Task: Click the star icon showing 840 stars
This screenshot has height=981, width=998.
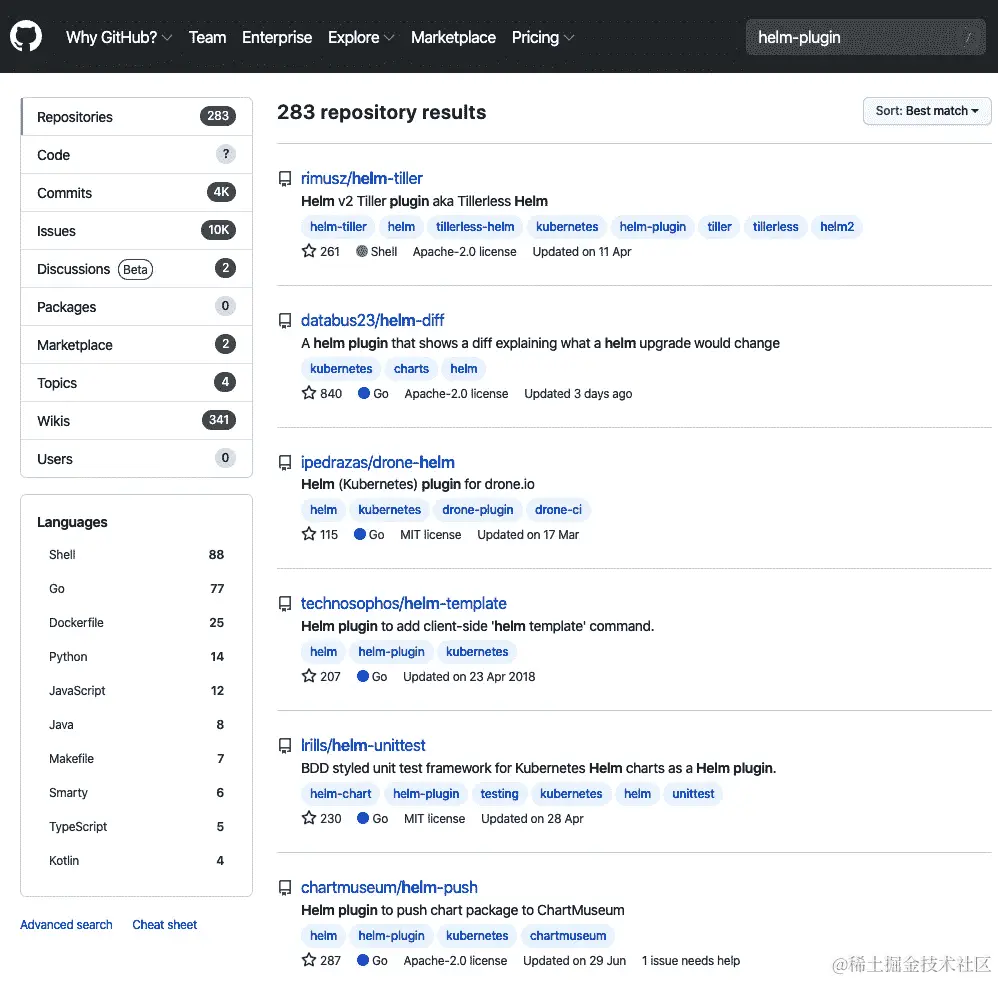Action: click(x=309, y=393)
